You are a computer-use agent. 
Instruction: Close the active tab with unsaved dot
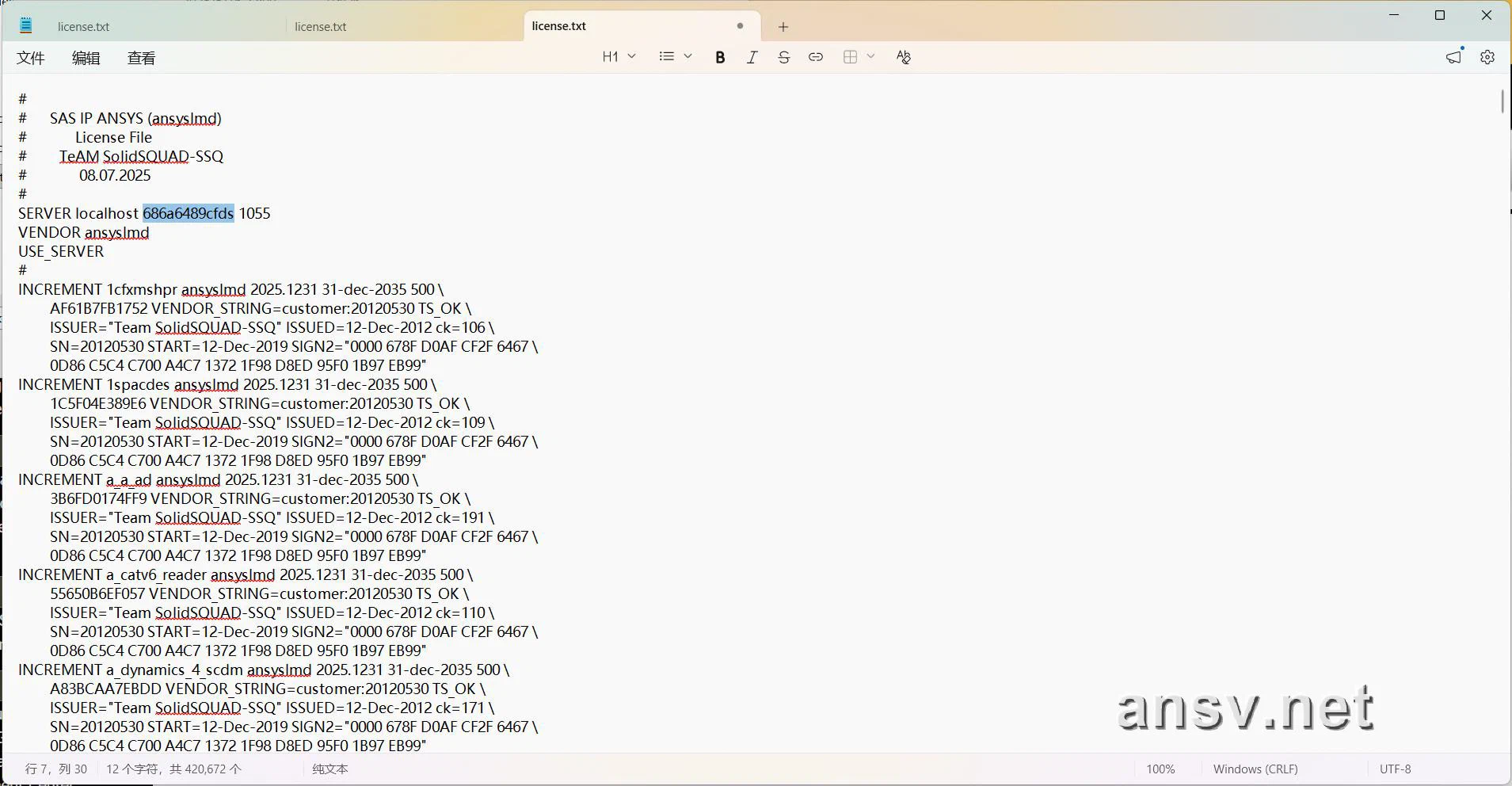(x=740, y=25)
